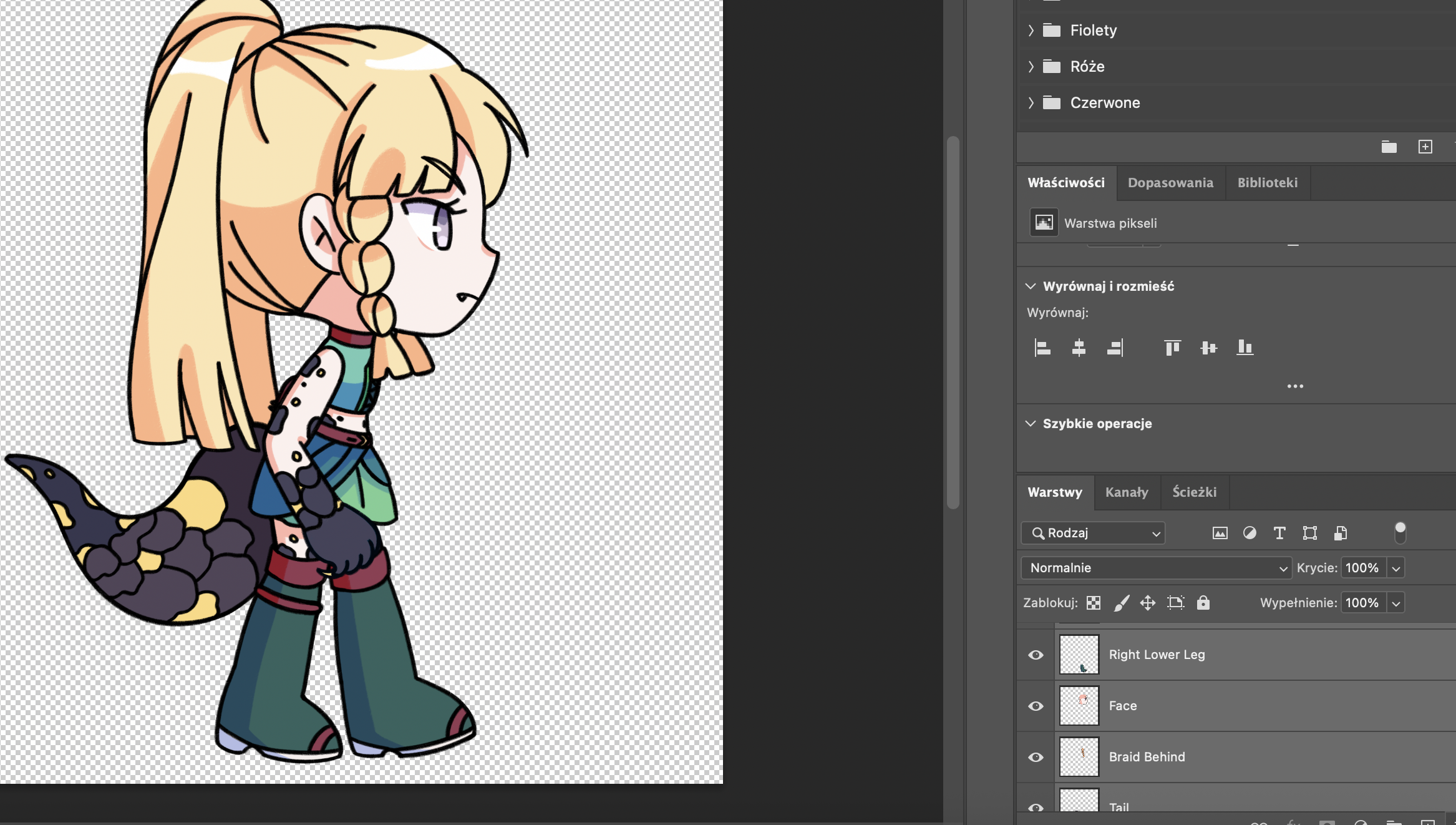
Task: Click the align top edges icon
Action: click(x=1172, y=348)
